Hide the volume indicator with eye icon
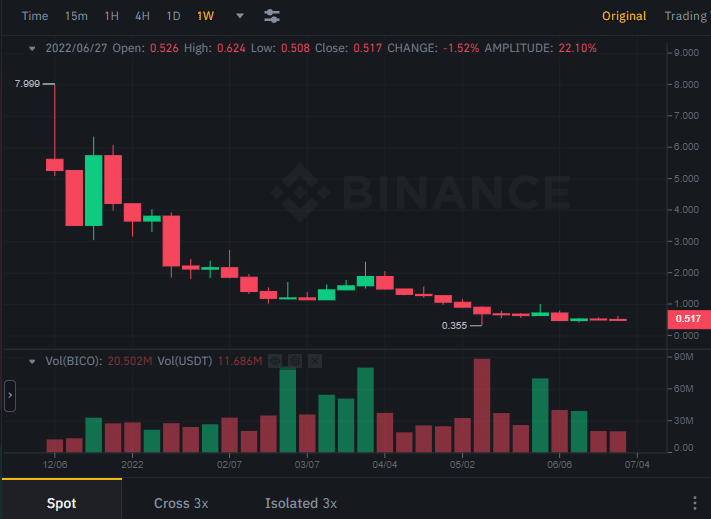Image resolution: width=711 pixels, height=519 pixels. [x=274, y=361]
